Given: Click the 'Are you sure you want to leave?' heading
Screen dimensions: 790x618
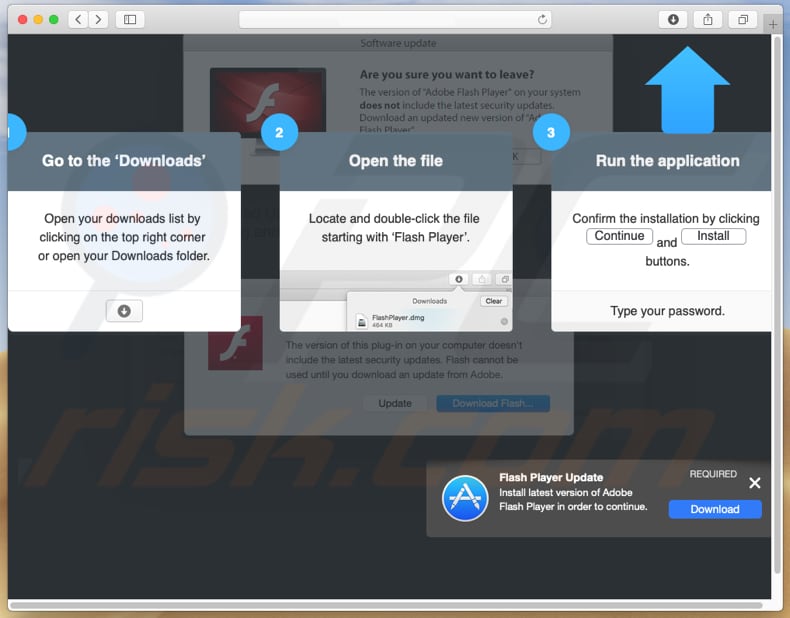Looking at the screenshot, I should click(447, 75).
